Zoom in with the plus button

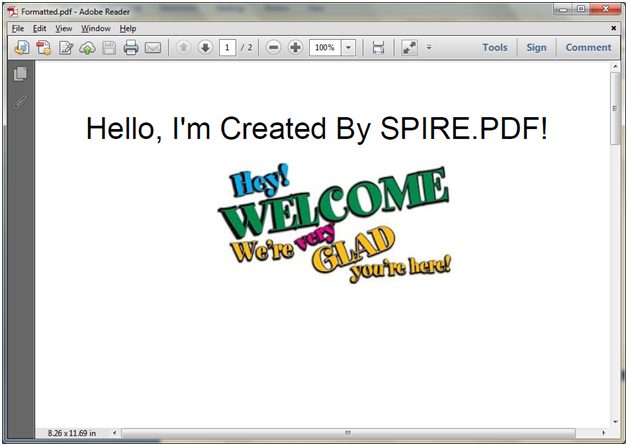[295, 48]
